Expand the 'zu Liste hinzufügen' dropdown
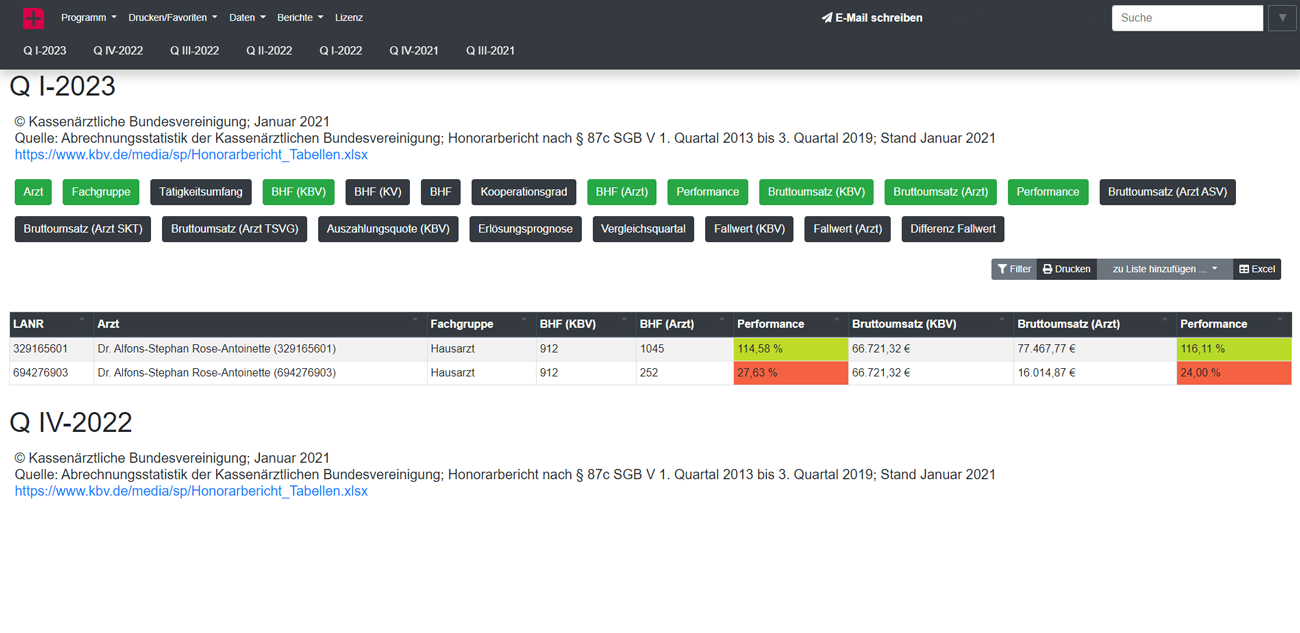 click(x=1165, y=269)
